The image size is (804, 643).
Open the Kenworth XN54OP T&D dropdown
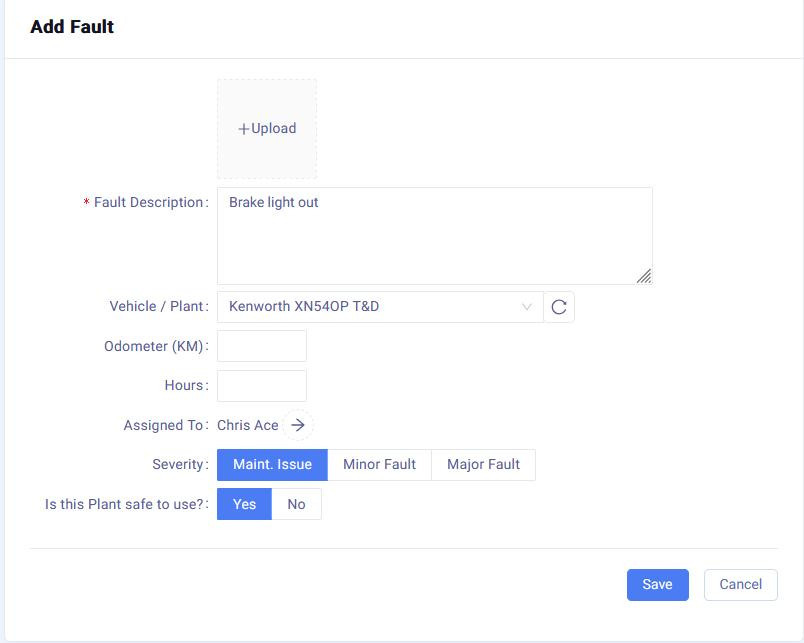click(370, 307)
